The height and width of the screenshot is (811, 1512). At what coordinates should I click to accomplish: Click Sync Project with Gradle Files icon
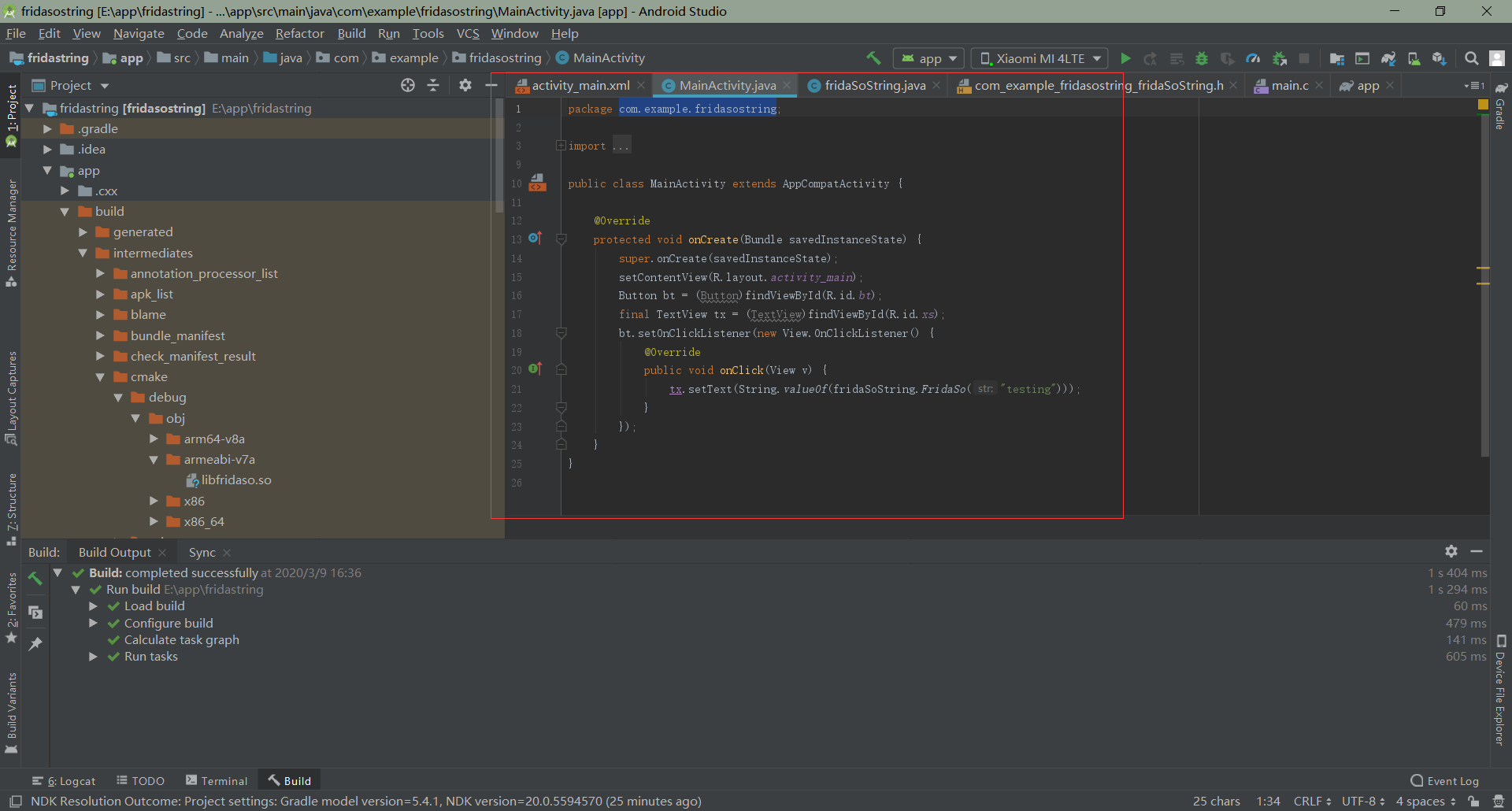(x=1388, y=58)
